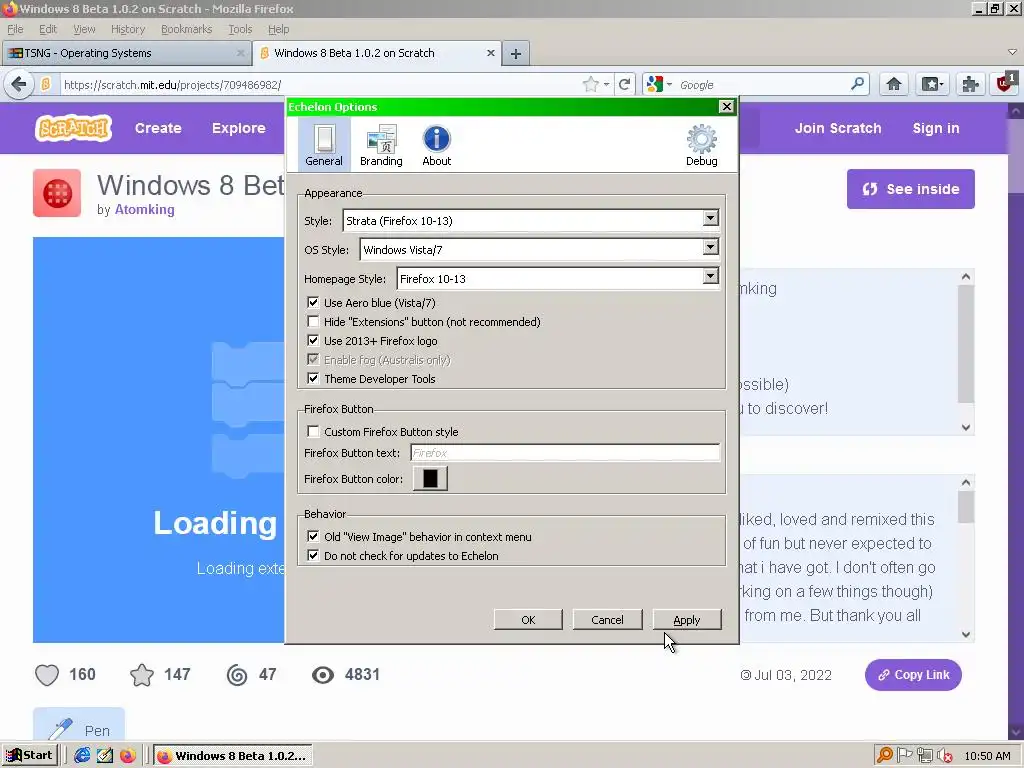1024x768 pixels.
Task: Click the Scratch logo
Action: click(x=73, y=128)
